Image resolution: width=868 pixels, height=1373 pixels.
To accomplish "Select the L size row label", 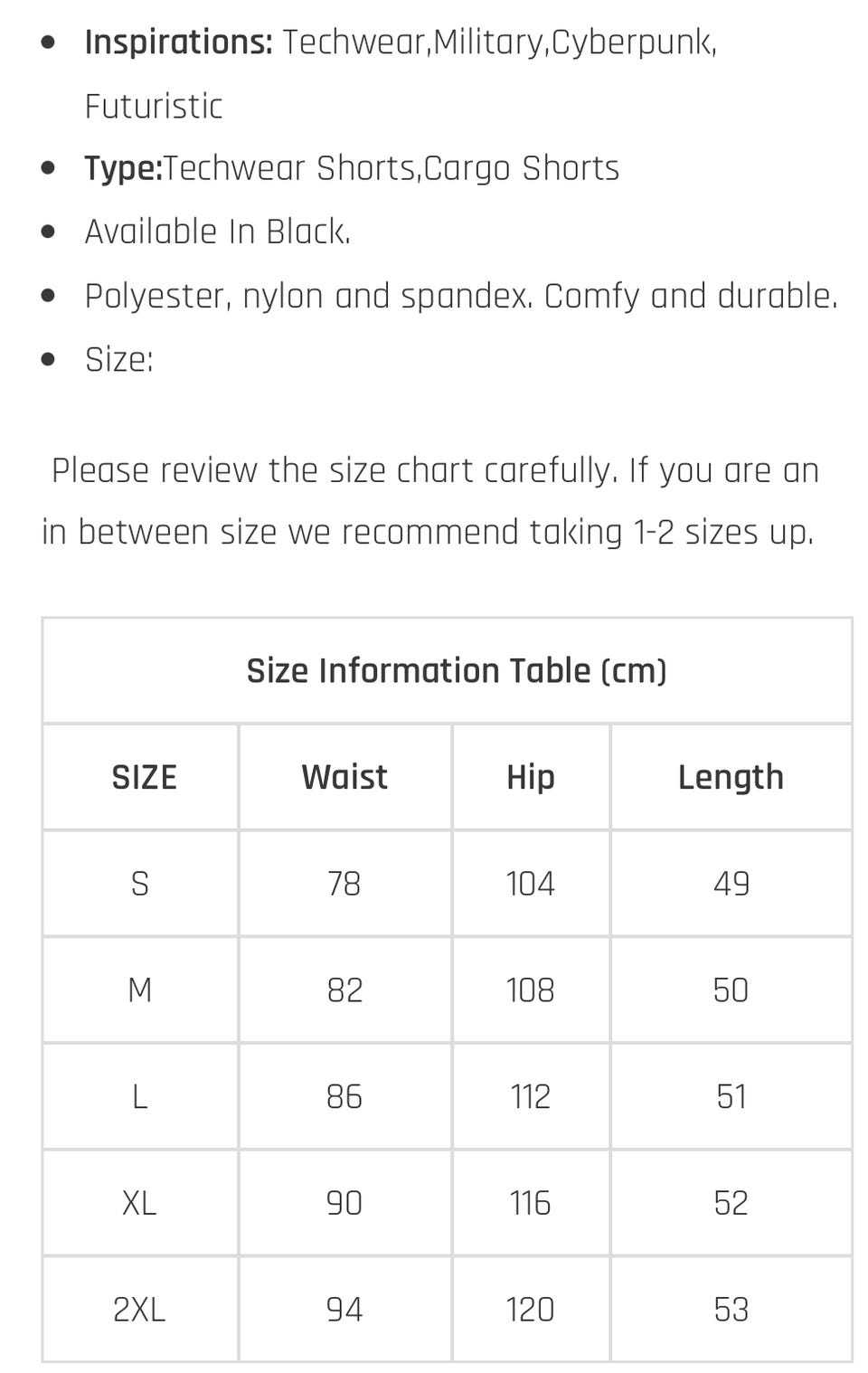I will [x=140, y=1097].
